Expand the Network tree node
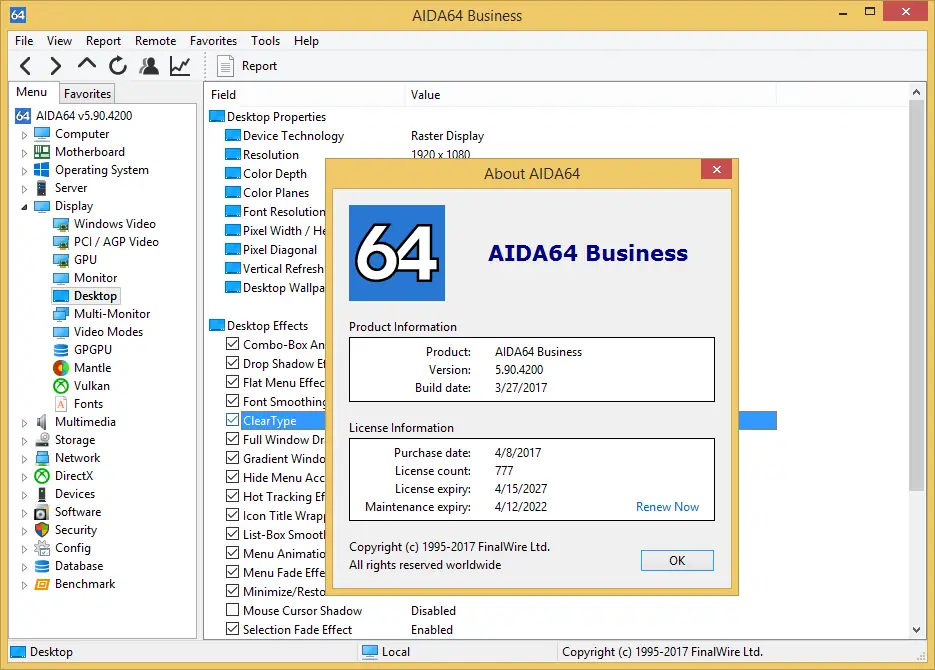 pyautogui.click(x=24, y=459)
